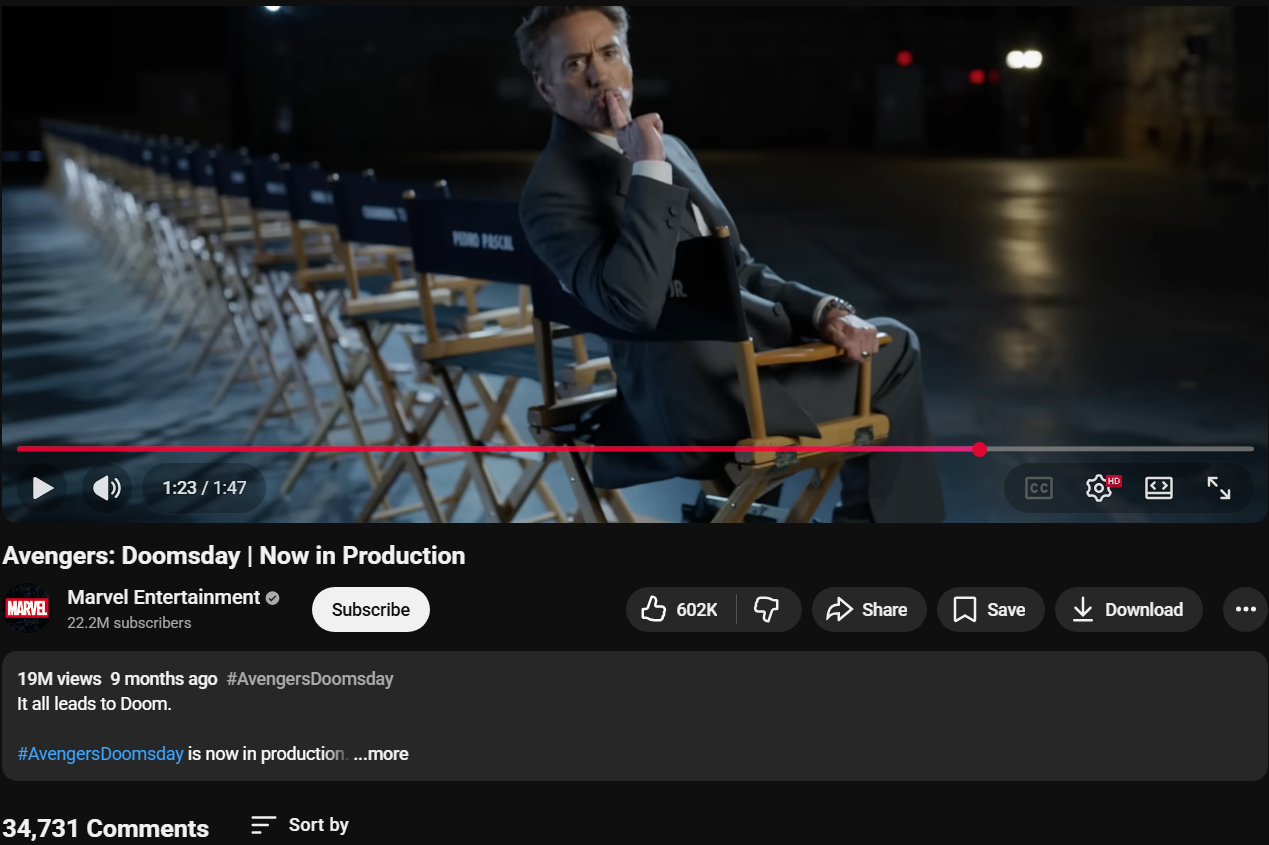Subscribe to Marvel Entertainment
The width and height of the screenshot is (1269, 845).
[x=371, y=610]
